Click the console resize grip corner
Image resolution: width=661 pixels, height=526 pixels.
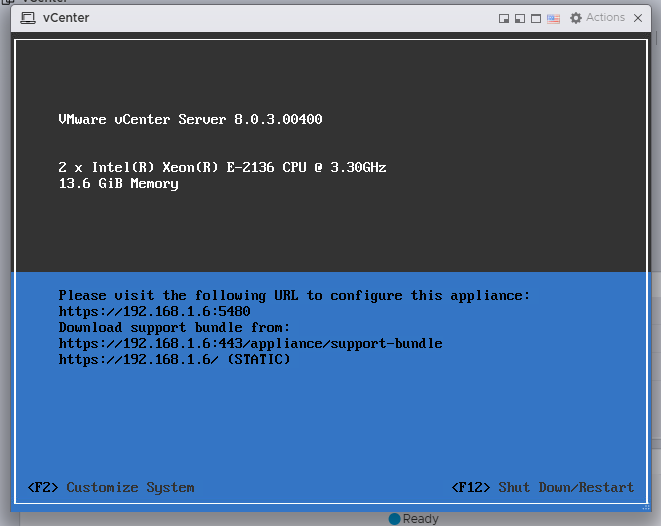click(646, 507)
